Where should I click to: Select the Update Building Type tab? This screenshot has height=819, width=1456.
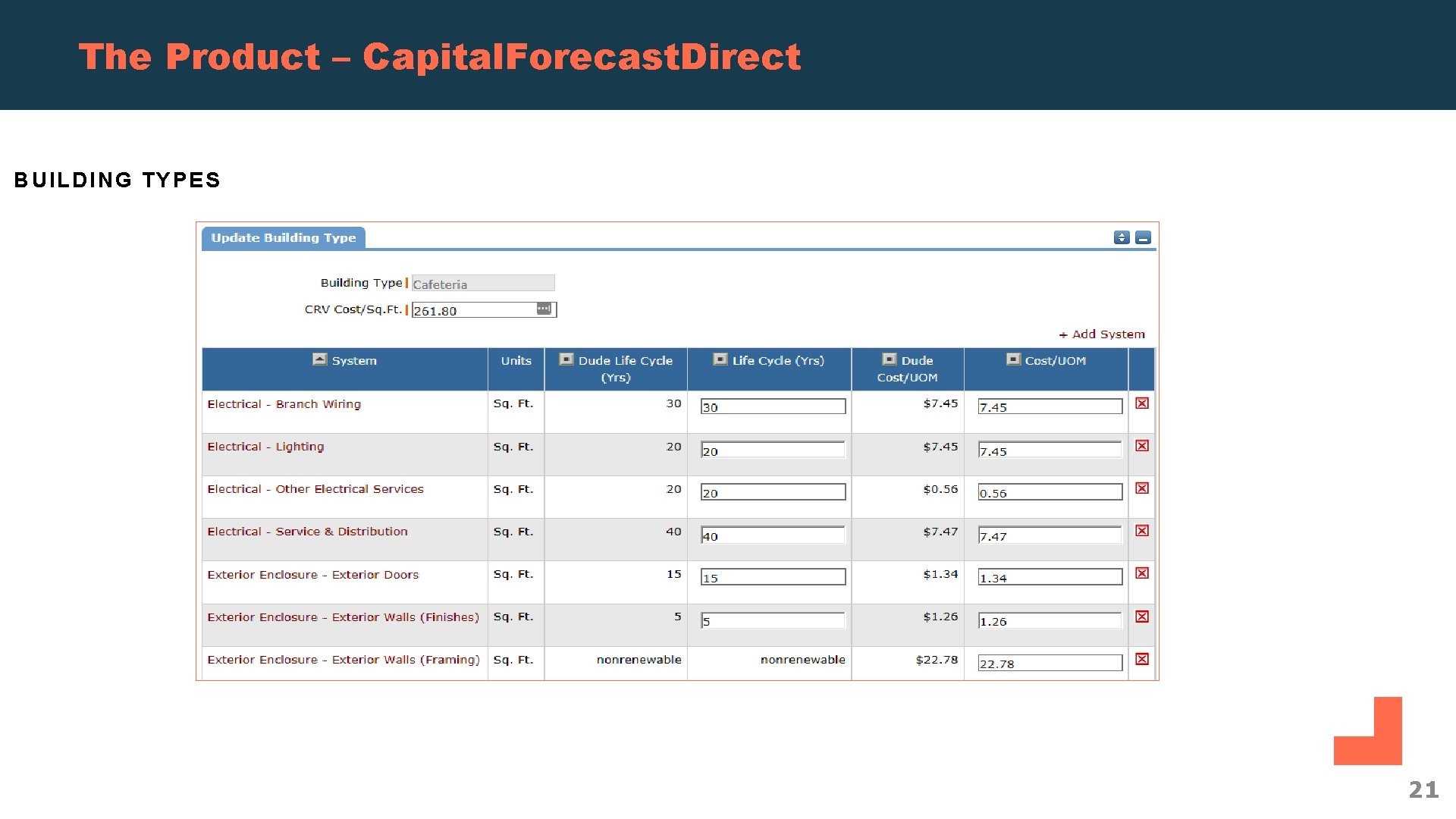pyautogui.click(x=284, y=238)
